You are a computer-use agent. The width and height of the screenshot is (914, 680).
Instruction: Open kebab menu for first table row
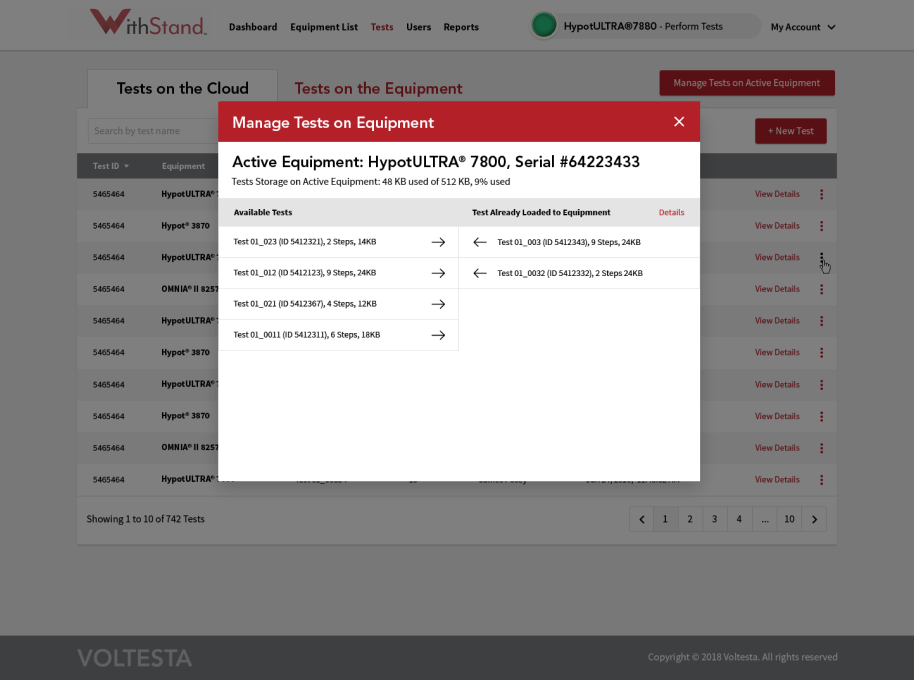pyautogui.click(x=821, y=194)
